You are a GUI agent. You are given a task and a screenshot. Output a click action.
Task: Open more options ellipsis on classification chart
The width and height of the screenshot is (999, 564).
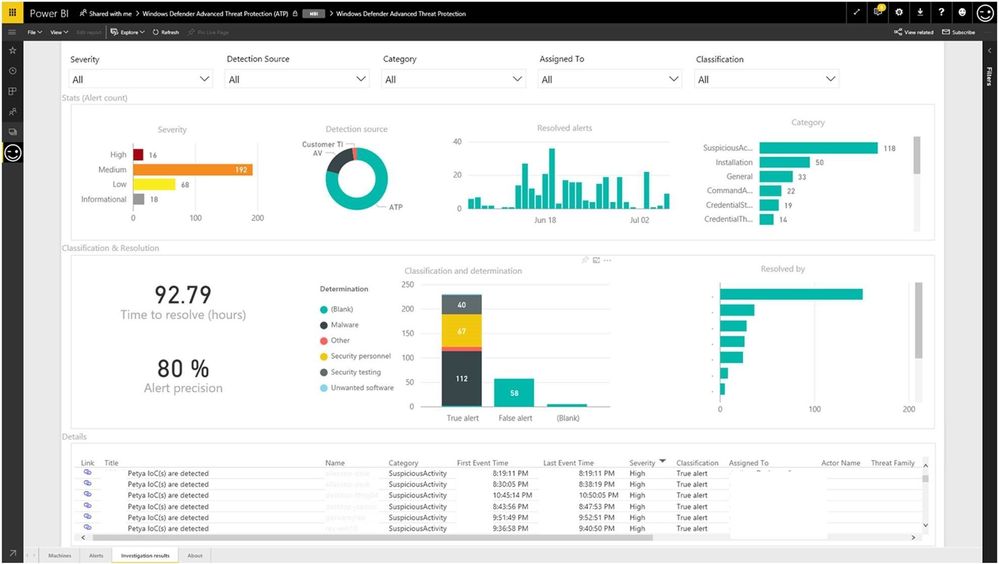point(607,260)
